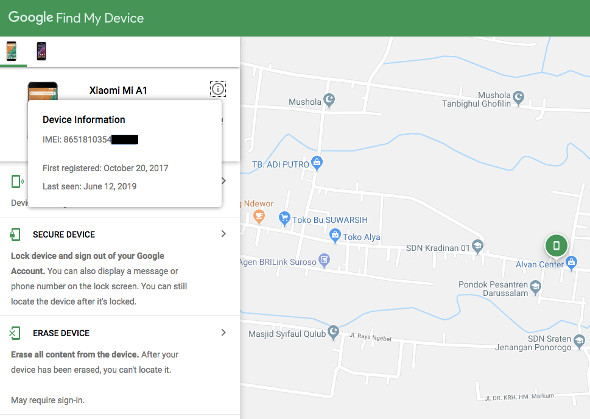Switch to the second device tab thumbnail

point(41,51)
